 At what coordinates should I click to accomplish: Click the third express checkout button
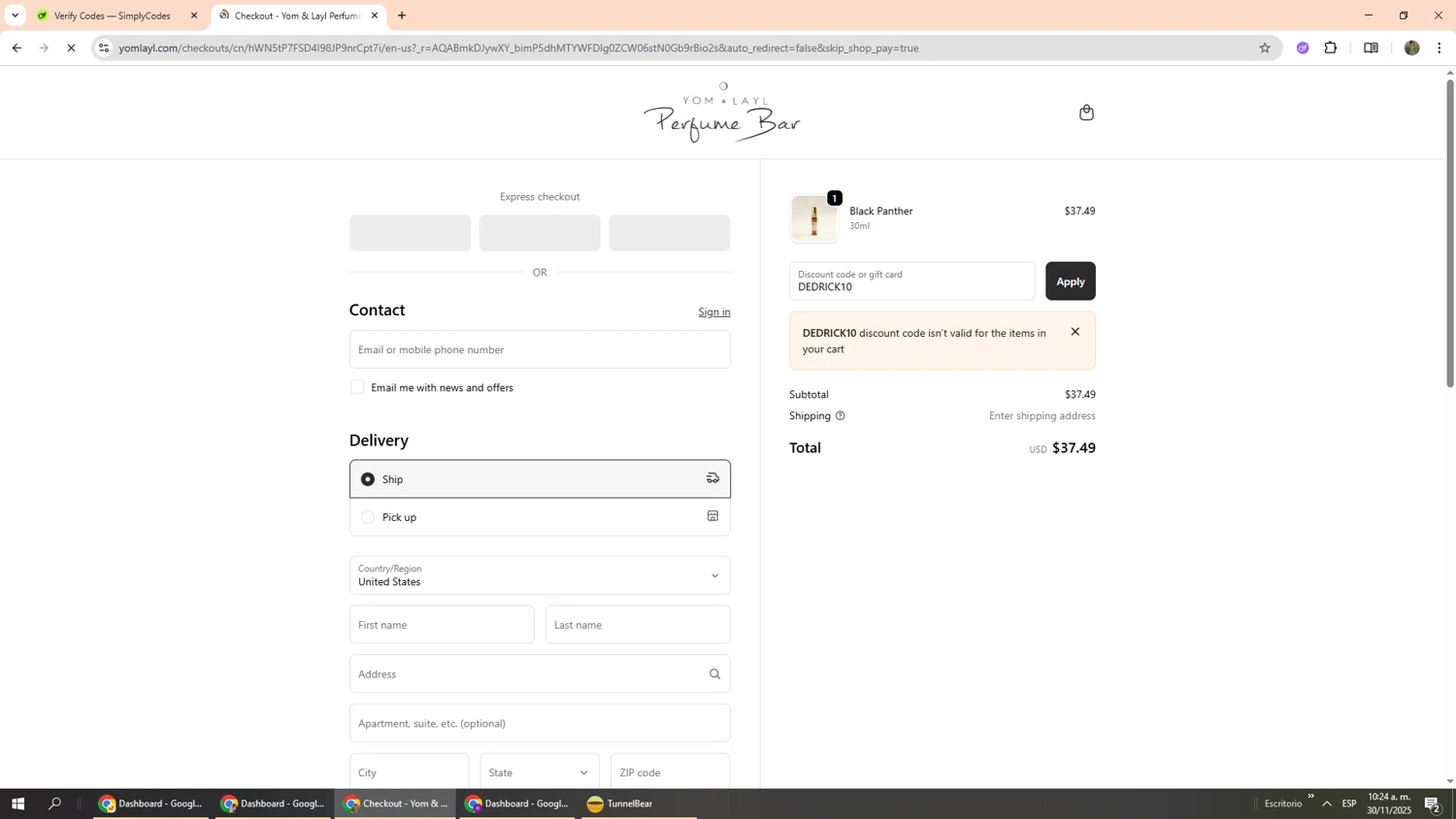click(670, 233)
